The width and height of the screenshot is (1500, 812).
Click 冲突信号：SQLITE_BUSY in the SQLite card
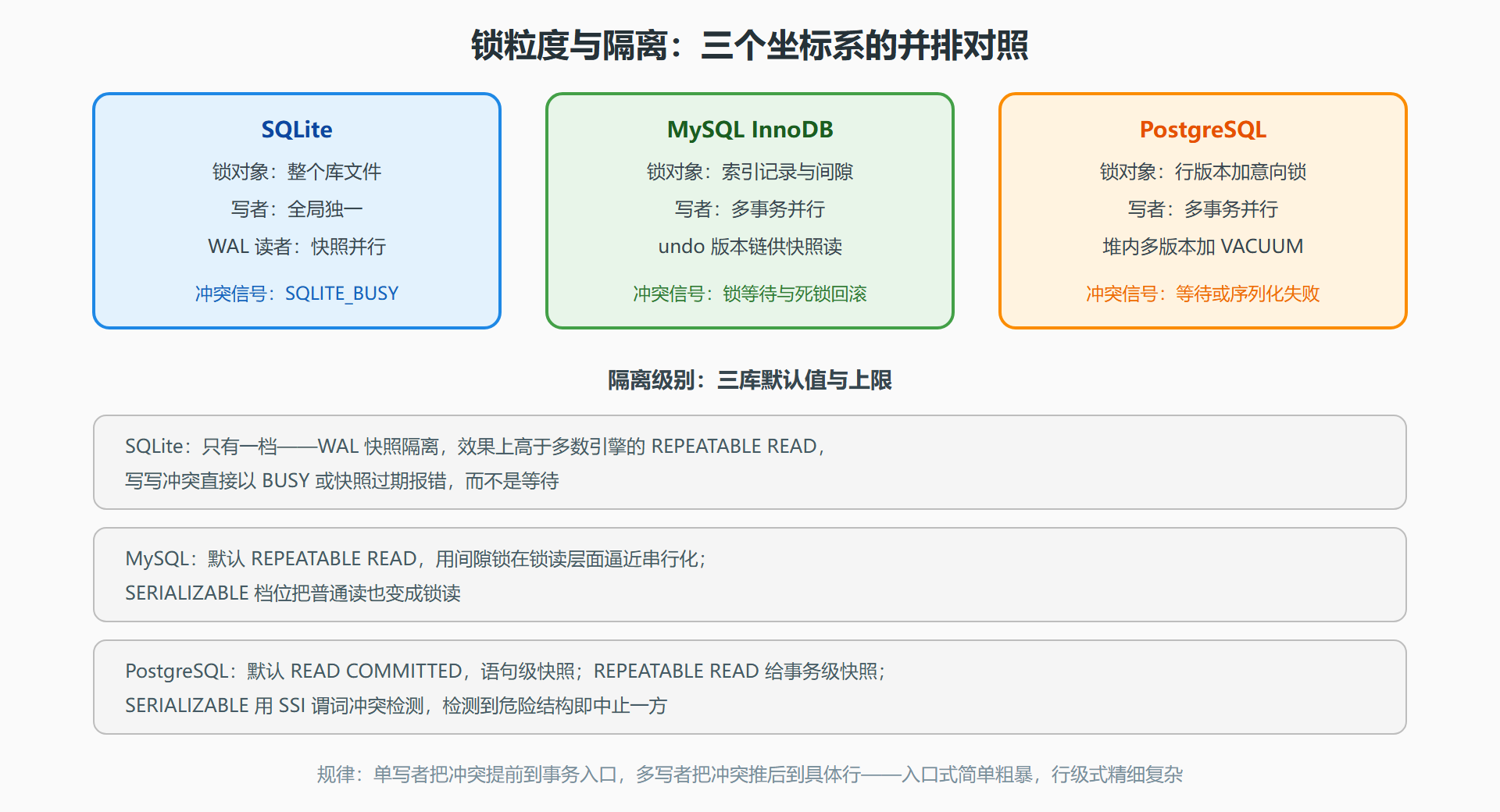point(297,294)
